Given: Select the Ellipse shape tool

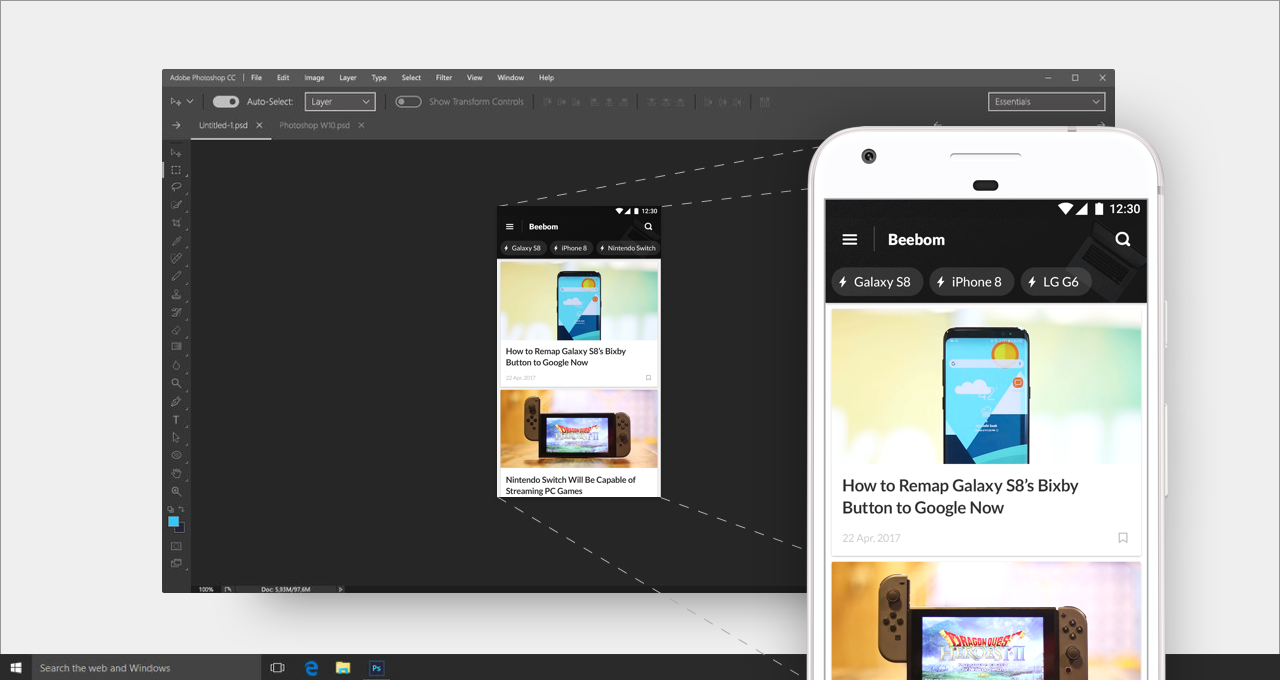Looking at the screenshot, I should (x=176, y=455).
